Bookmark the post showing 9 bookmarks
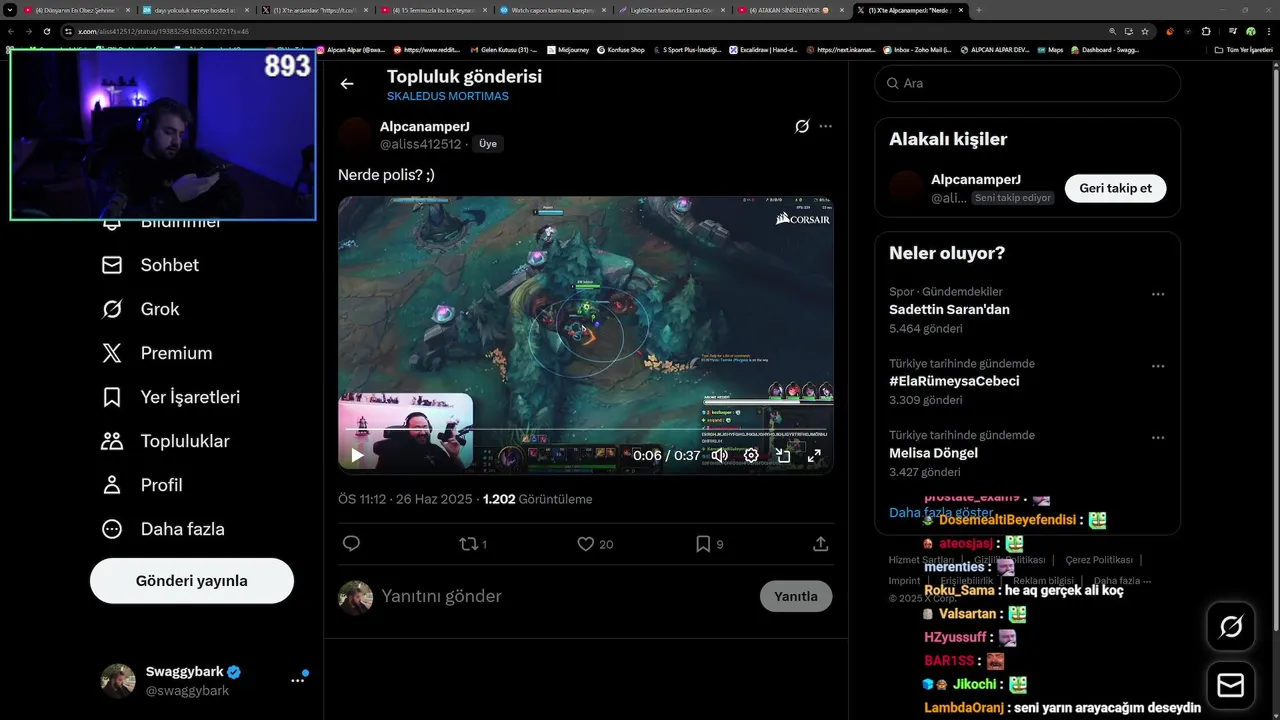1280x720 pixels. 709,544
